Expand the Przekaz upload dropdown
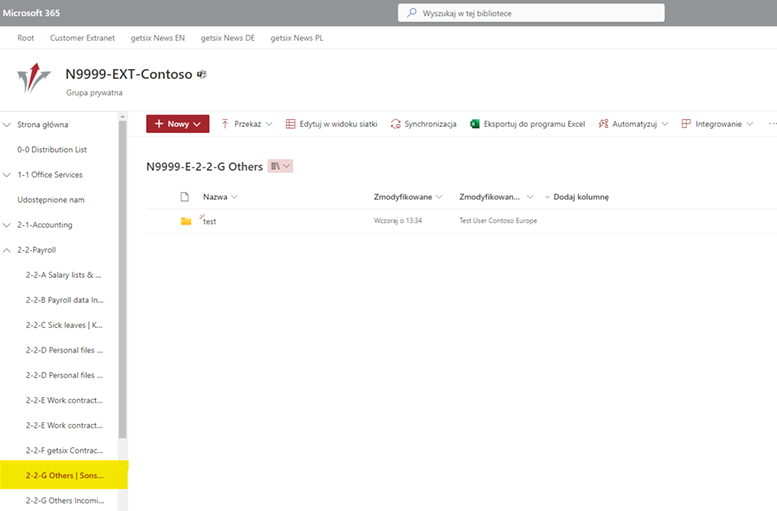This screenshot has width=777, height=511. [x=269, y=124]
